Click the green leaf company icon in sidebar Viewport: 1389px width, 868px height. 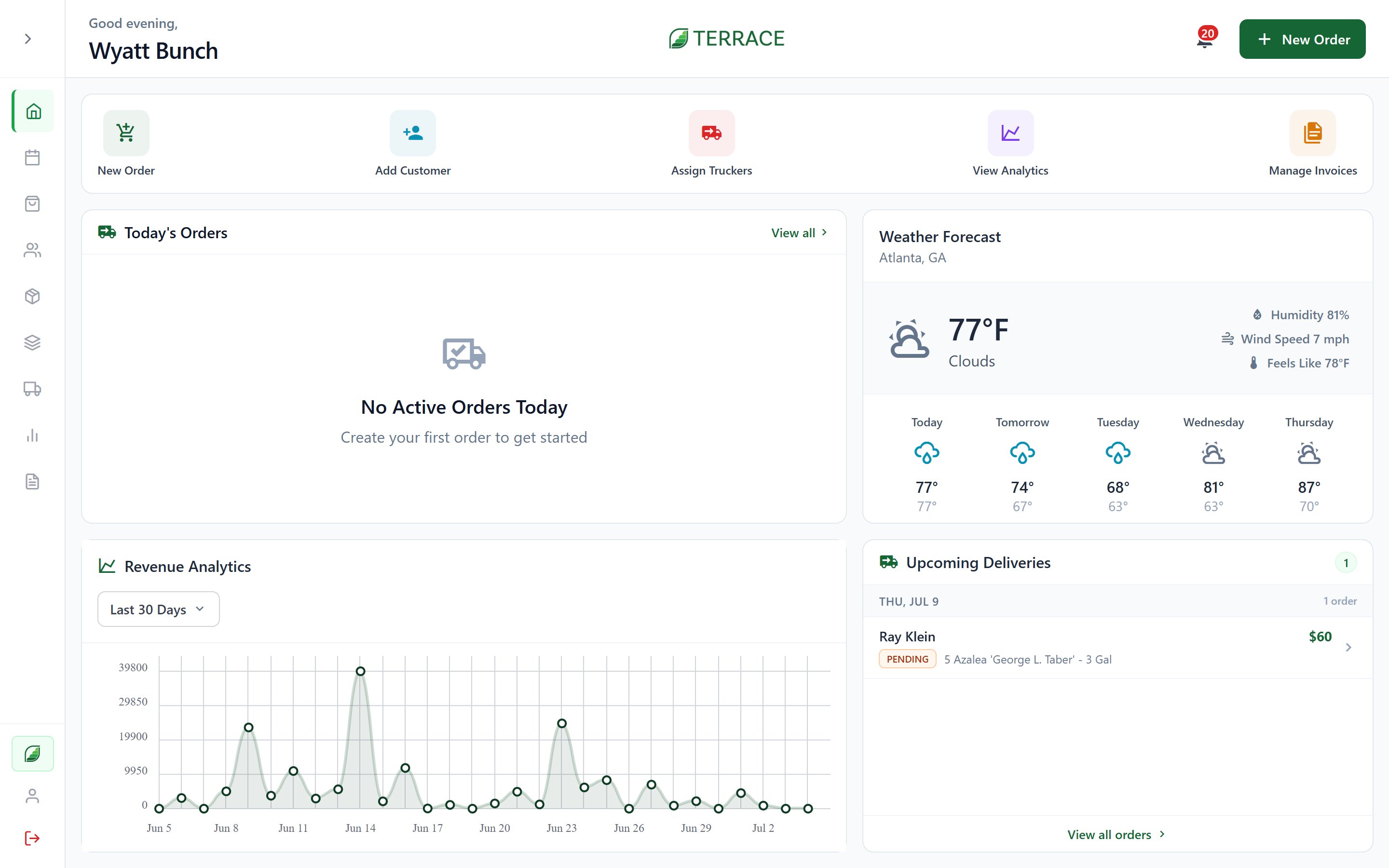pyautogui.click(x=33, y=754)
